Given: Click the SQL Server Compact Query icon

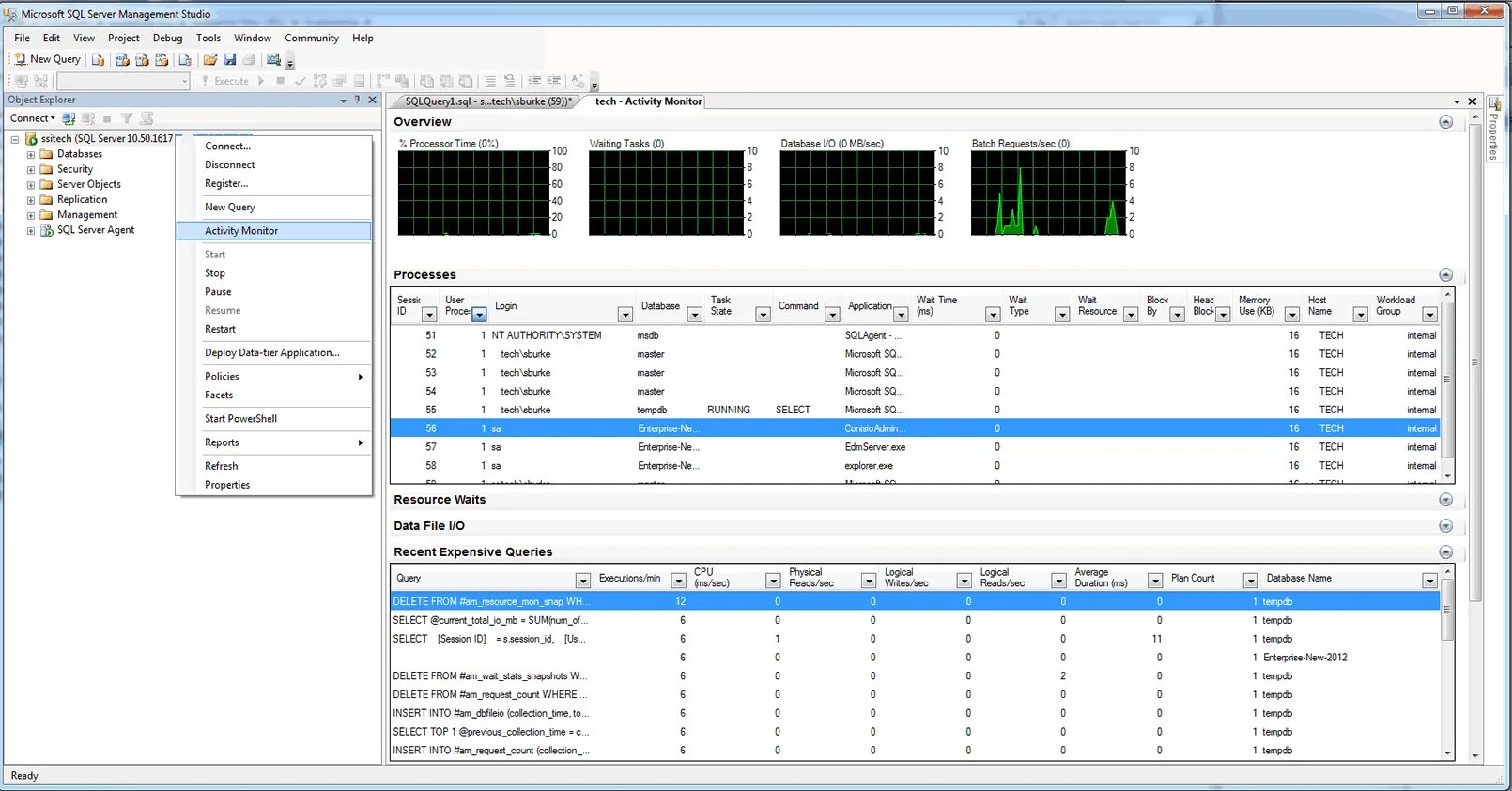Looking at the screenshot, I should coord(185,59).
